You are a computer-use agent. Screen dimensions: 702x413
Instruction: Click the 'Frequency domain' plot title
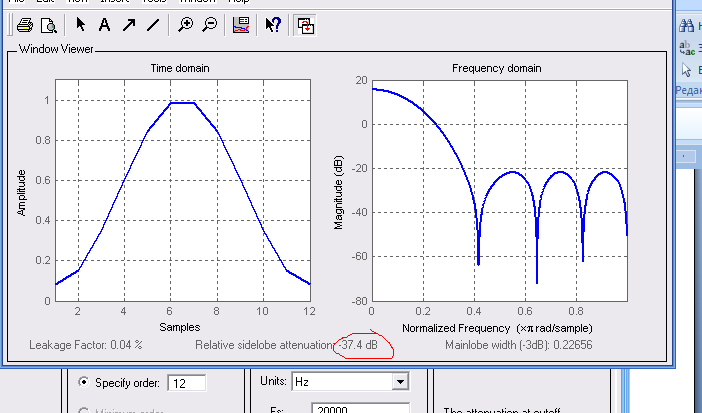pos(497,68)
